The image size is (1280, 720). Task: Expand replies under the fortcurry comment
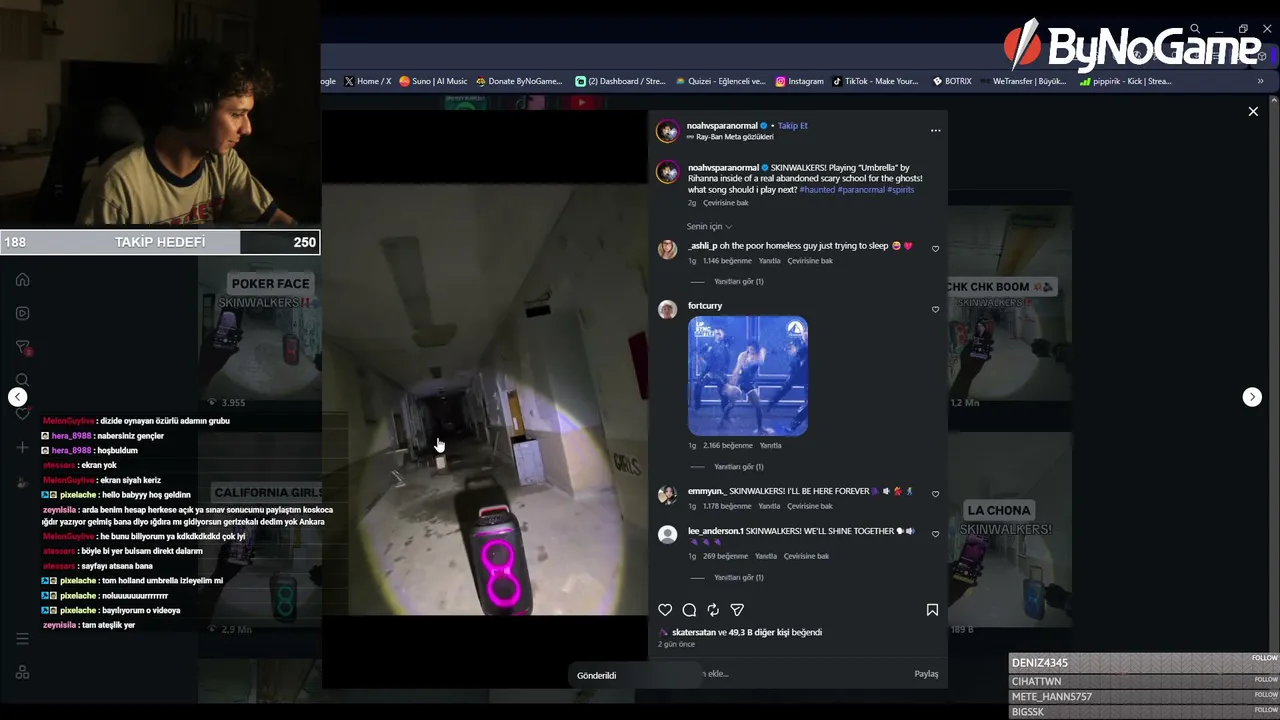pyautogui.click(x=738, y=467)
